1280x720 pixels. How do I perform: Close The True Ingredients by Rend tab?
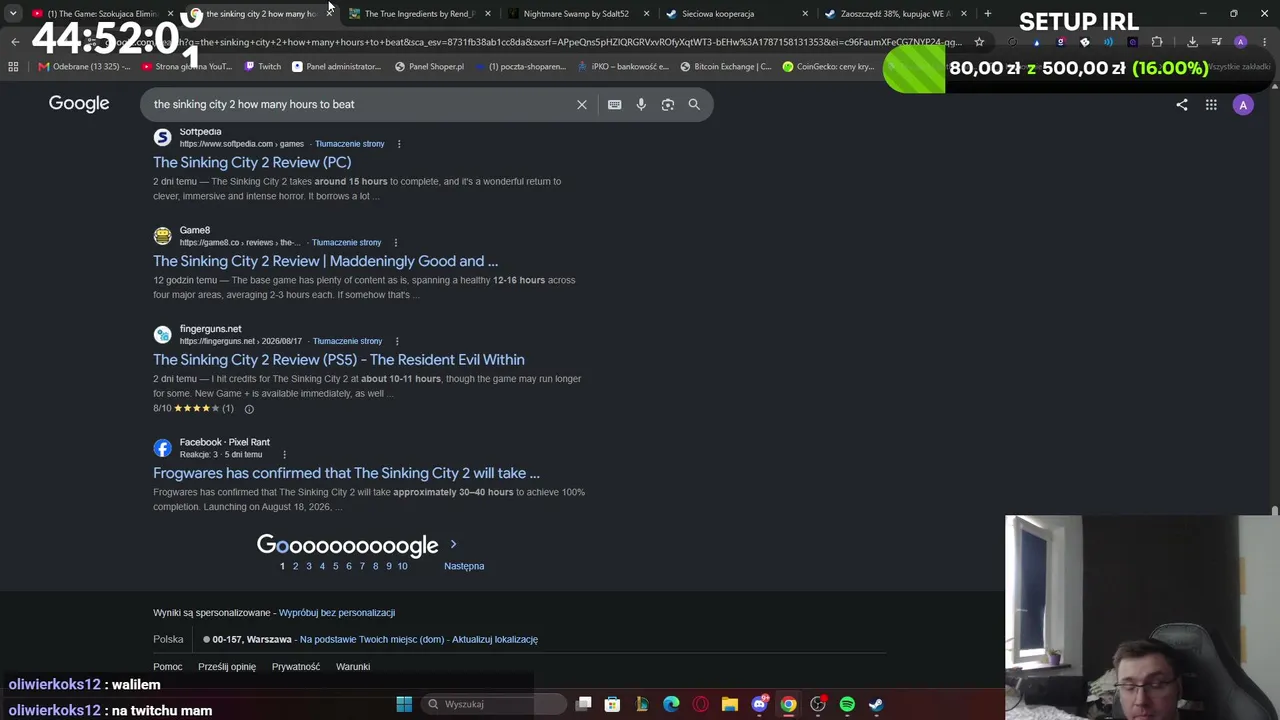click(x=488, y=14)
